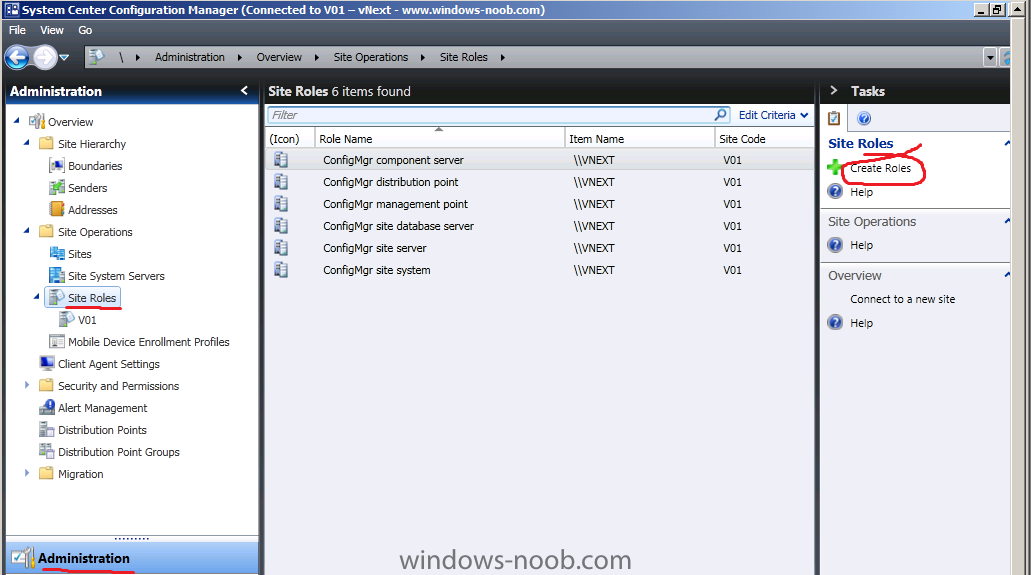
Task: Click the ConfigMgr management point row icon
Action: [x=281, y=204]
